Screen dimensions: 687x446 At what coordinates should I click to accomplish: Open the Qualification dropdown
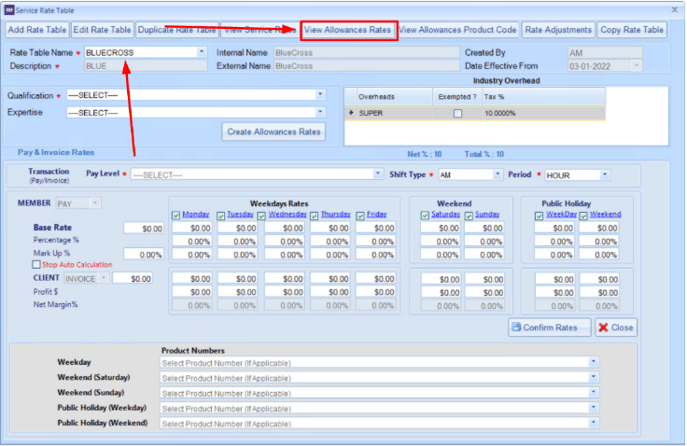(320, 95)
